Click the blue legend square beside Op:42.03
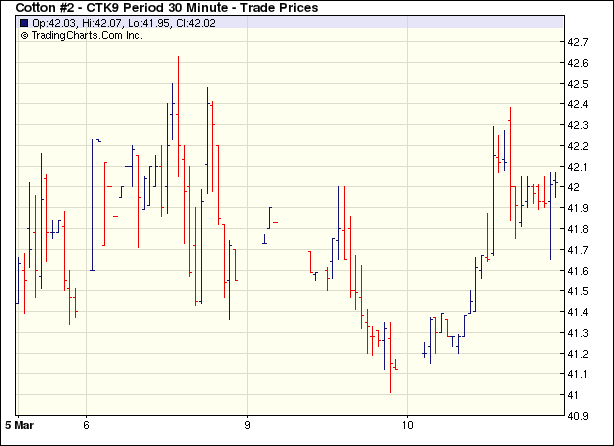Viewport: 614px width, 446px height. [x=24, y=22]
